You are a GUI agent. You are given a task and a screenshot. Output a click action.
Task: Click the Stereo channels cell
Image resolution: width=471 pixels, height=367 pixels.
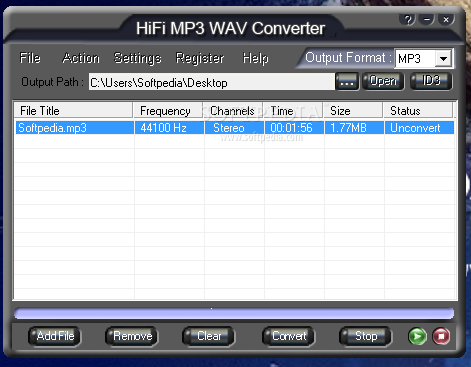(234, 128)
